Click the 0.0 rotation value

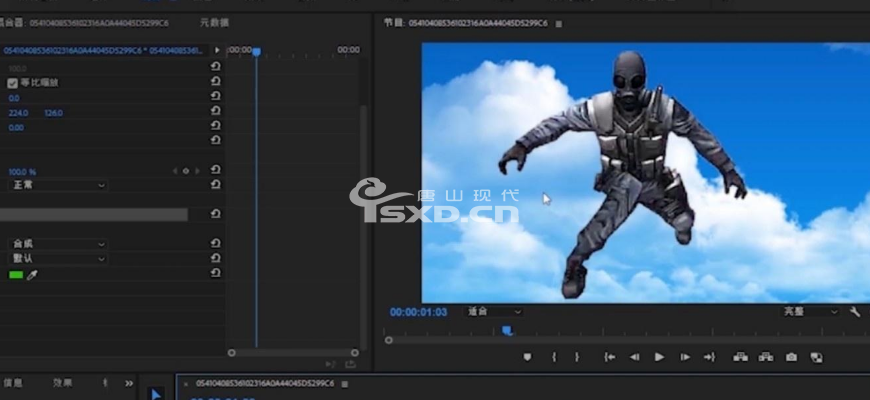click(14, 98)
